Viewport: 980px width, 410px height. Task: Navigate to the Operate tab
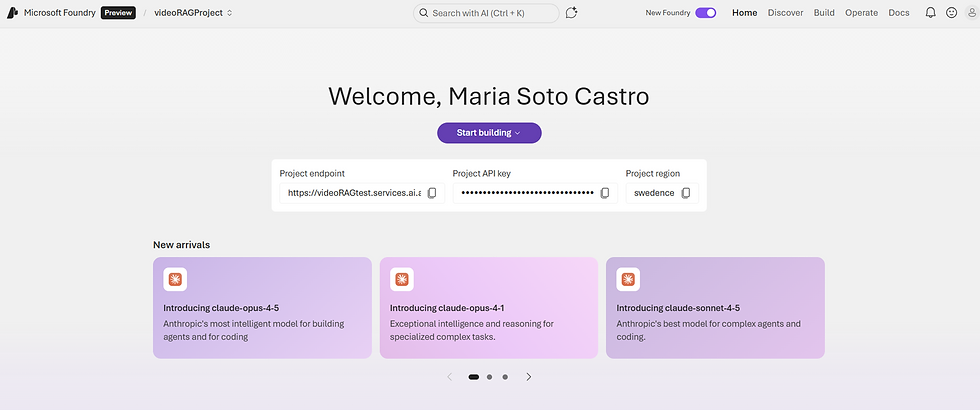(x=861, y=13)
